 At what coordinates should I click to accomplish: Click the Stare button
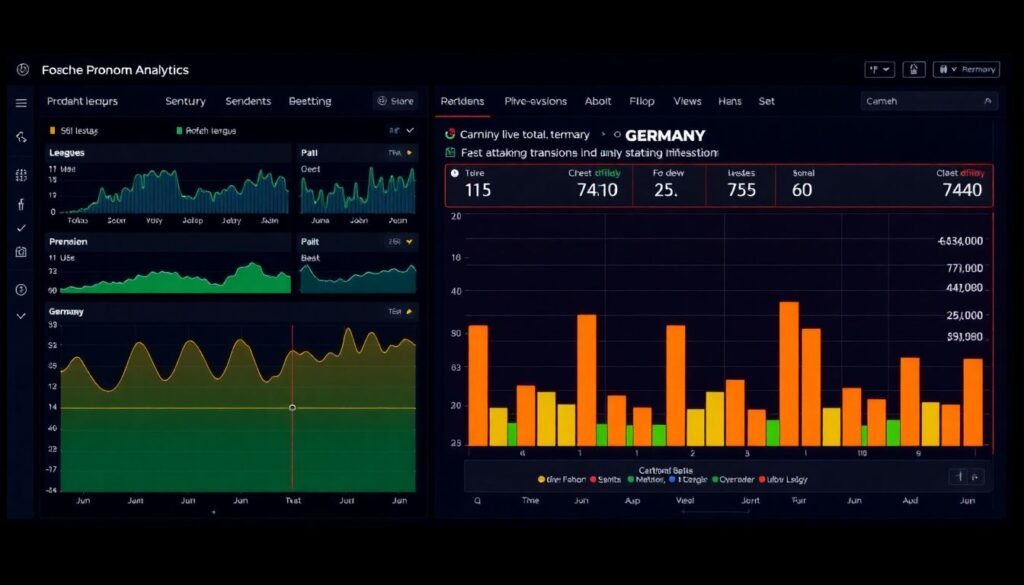(395, 101)
